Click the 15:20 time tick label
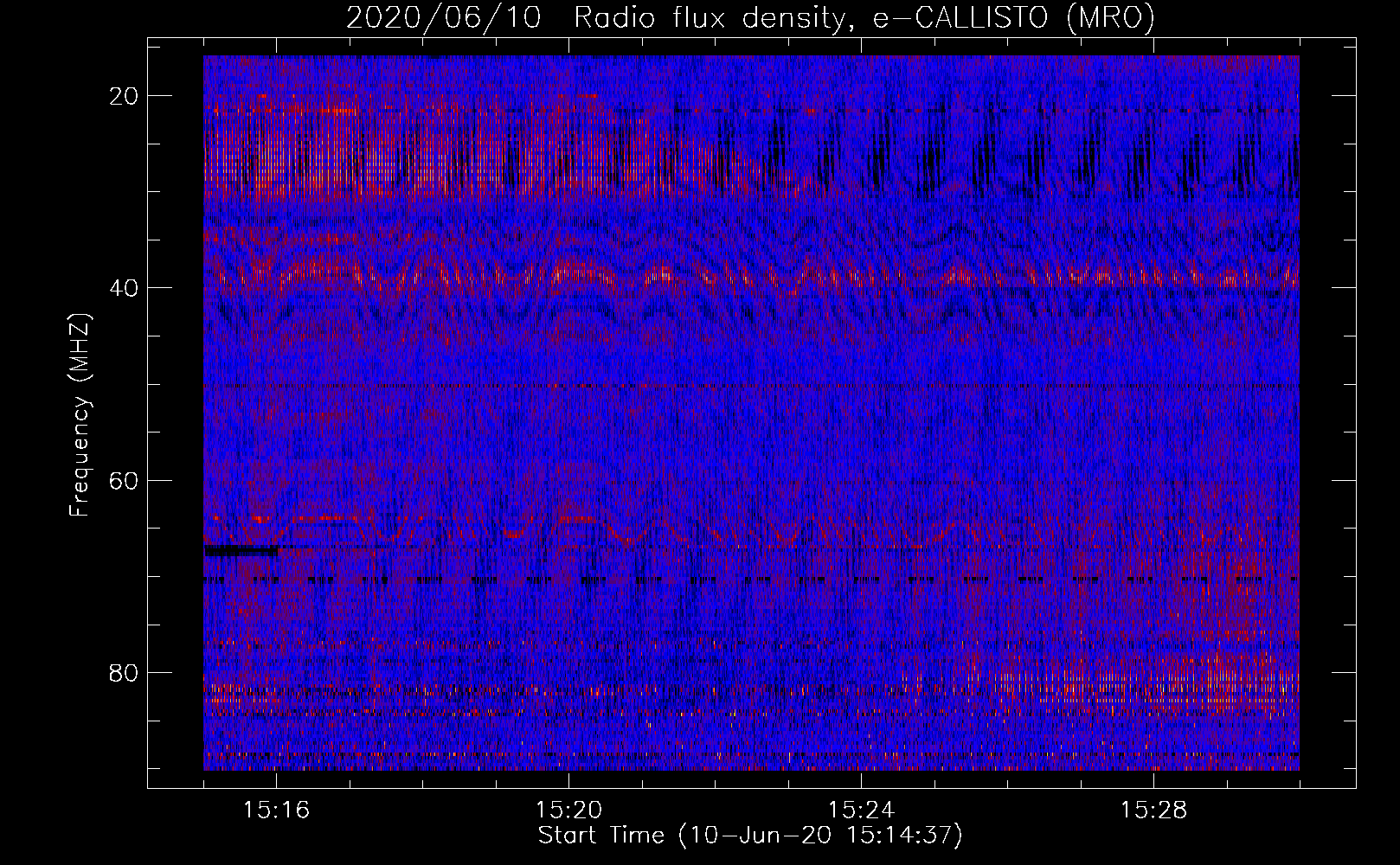This screenshot has height=865, width=1400. pyautogui.click(x=568, y=811)
